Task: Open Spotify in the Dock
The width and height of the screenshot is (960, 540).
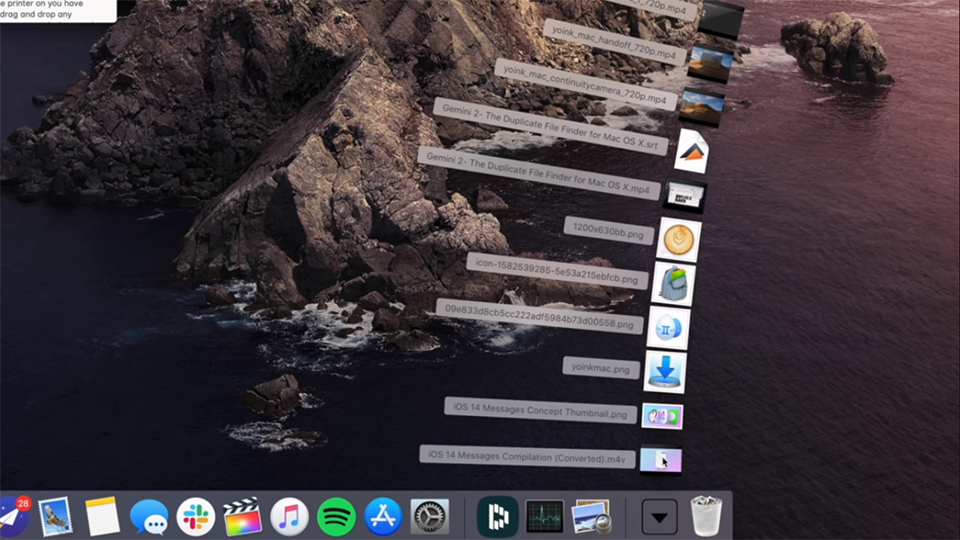Action: [336, 517]
